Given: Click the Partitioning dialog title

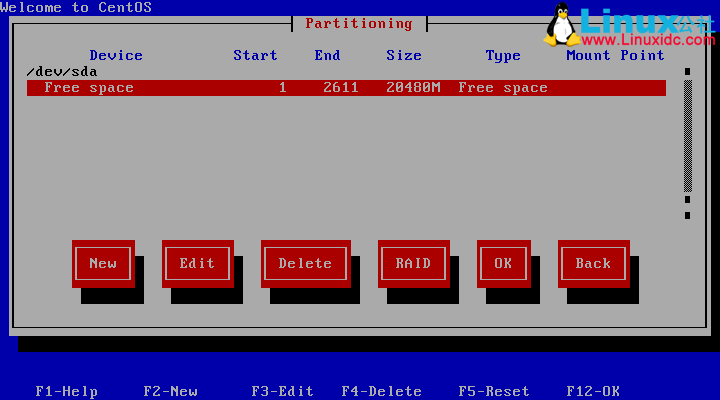Looking at the screenshot, I should tap(359, 23).
